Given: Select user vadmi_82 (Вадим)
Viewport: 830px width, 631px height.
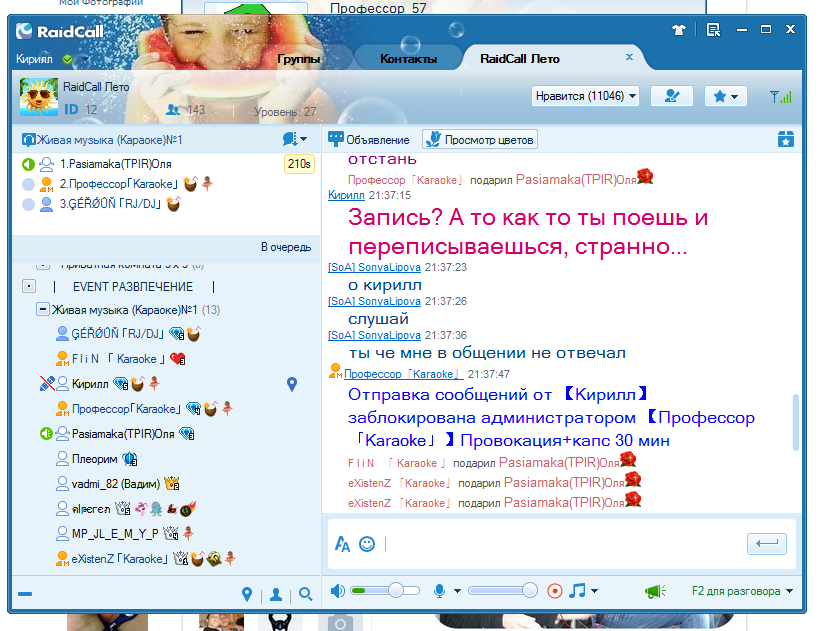Looking at the screenshot, I should coord(115,484).
